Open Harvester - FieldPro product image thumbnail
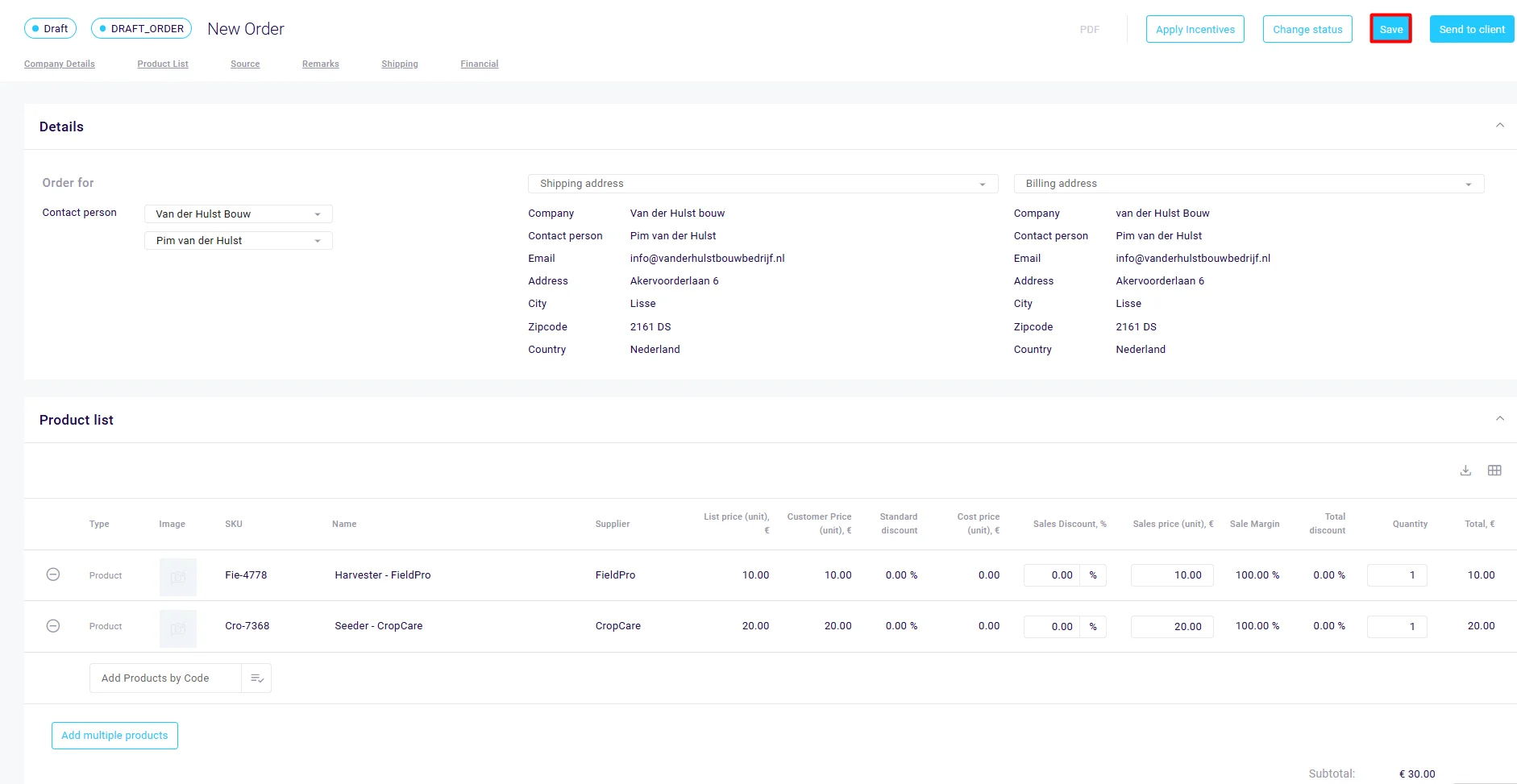This screenshot has width=1517, height=784. pos(178,577)
